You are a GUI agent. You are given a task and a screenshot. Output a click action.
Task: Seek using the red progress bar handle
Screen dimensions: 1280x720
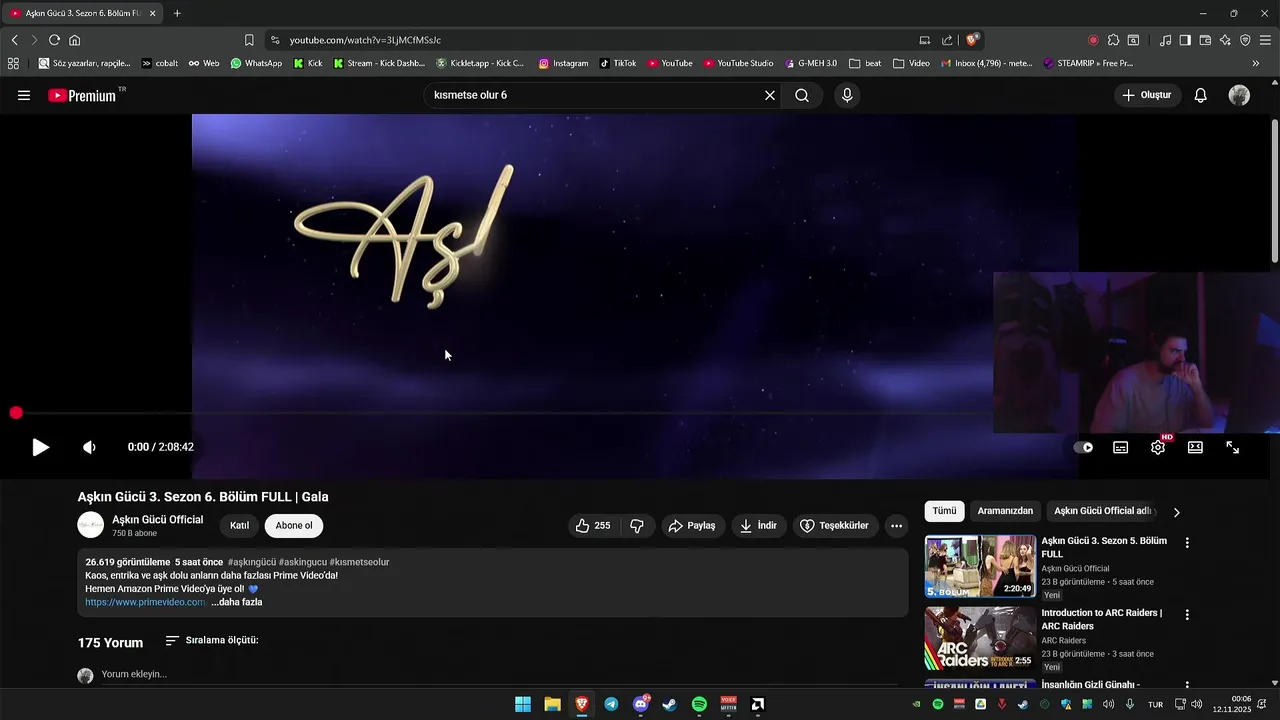[16, 413]
